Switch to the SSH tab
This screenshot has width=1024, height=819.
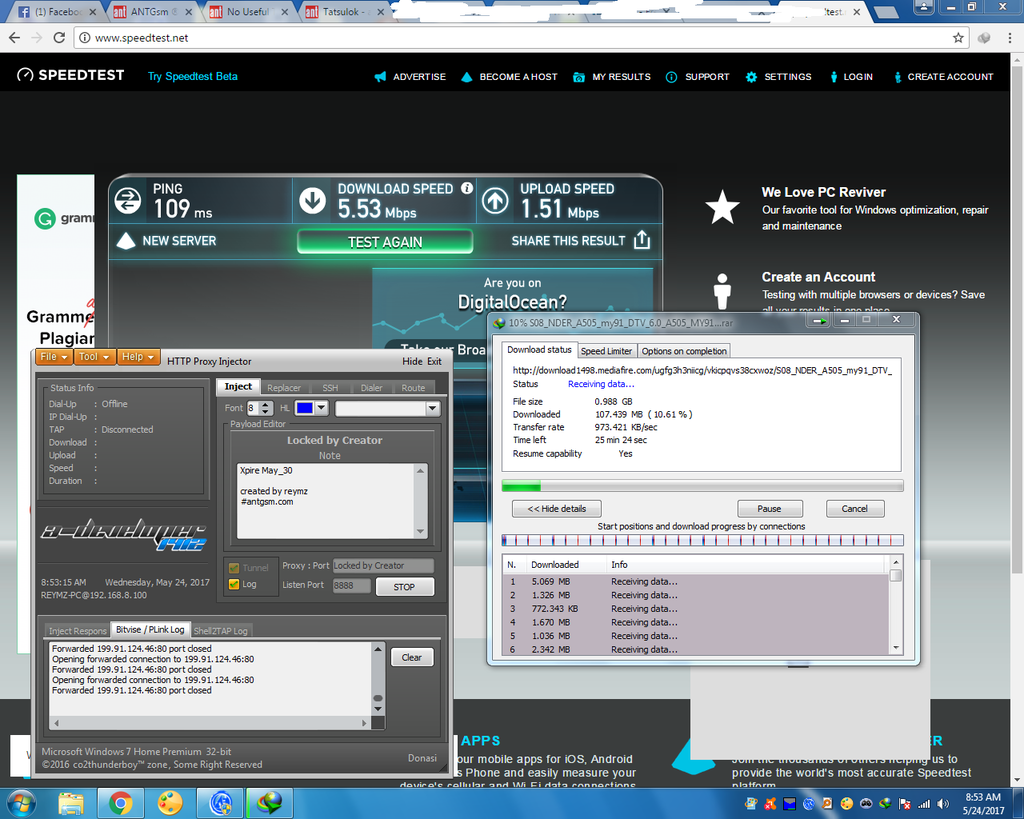click(329, 388)
